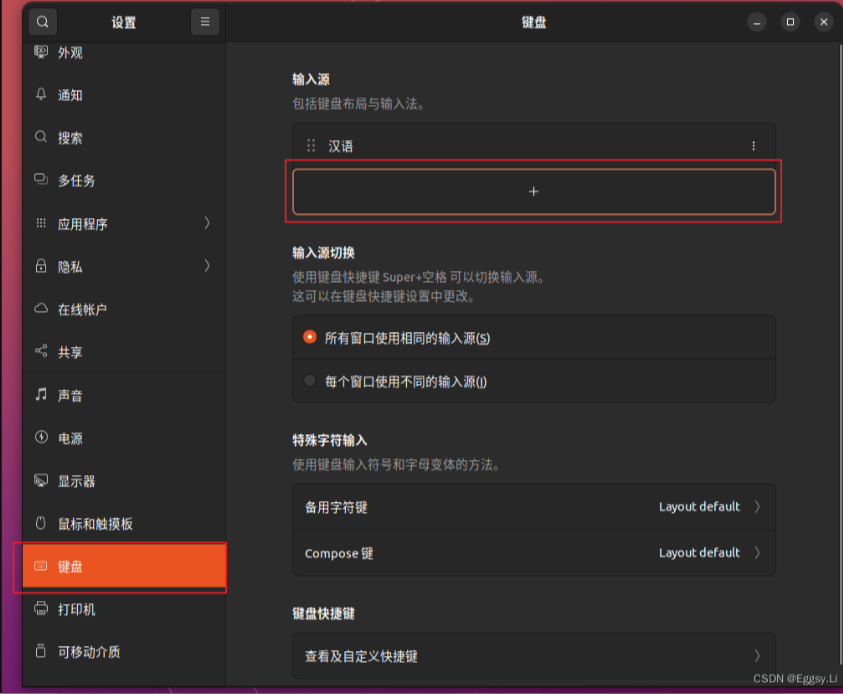Go to 显示器 settings in sidebar
843x694 pixels.
(77, 481)
